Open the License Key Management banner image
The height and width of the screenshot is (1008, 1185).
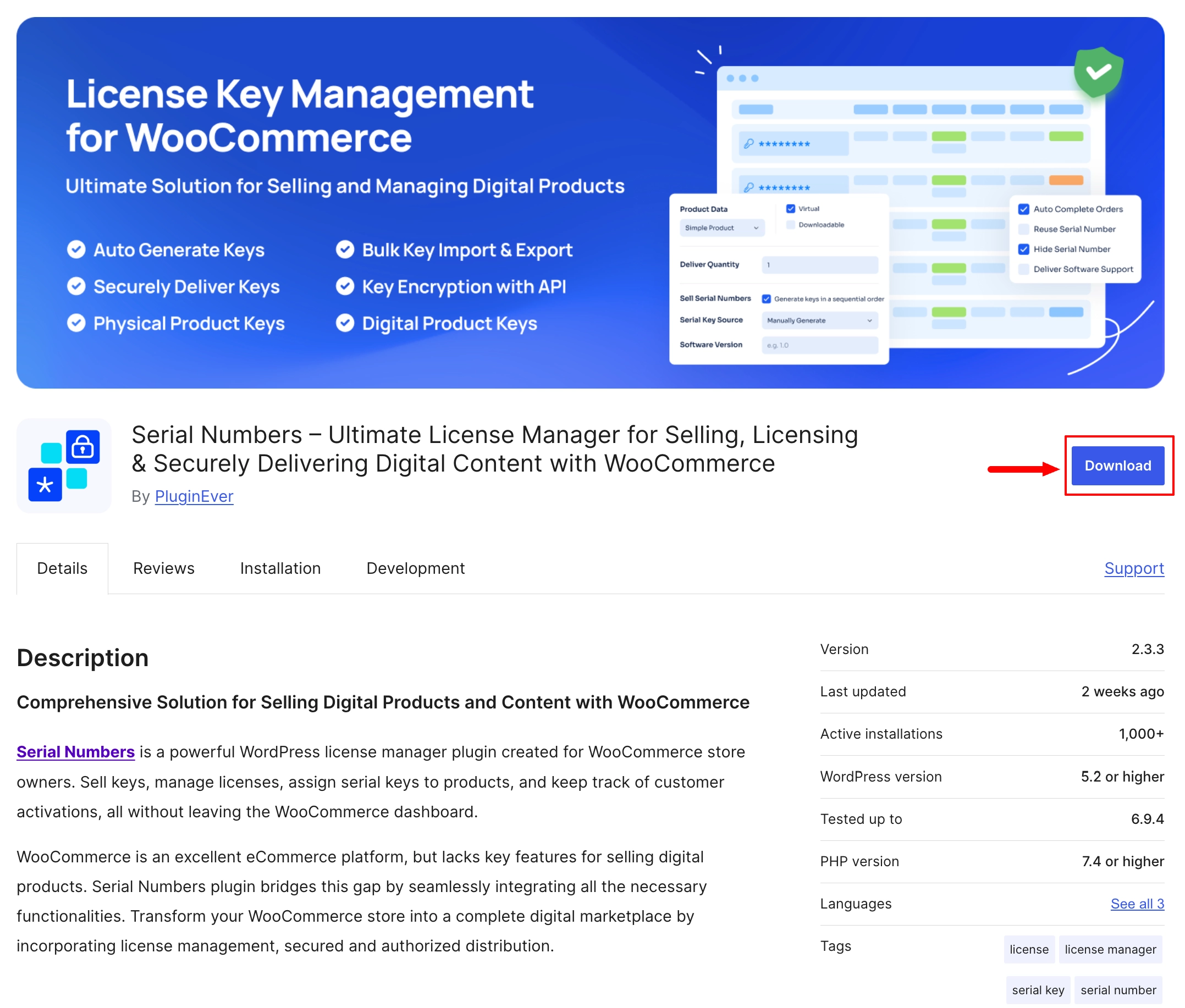tap(590, 202)
